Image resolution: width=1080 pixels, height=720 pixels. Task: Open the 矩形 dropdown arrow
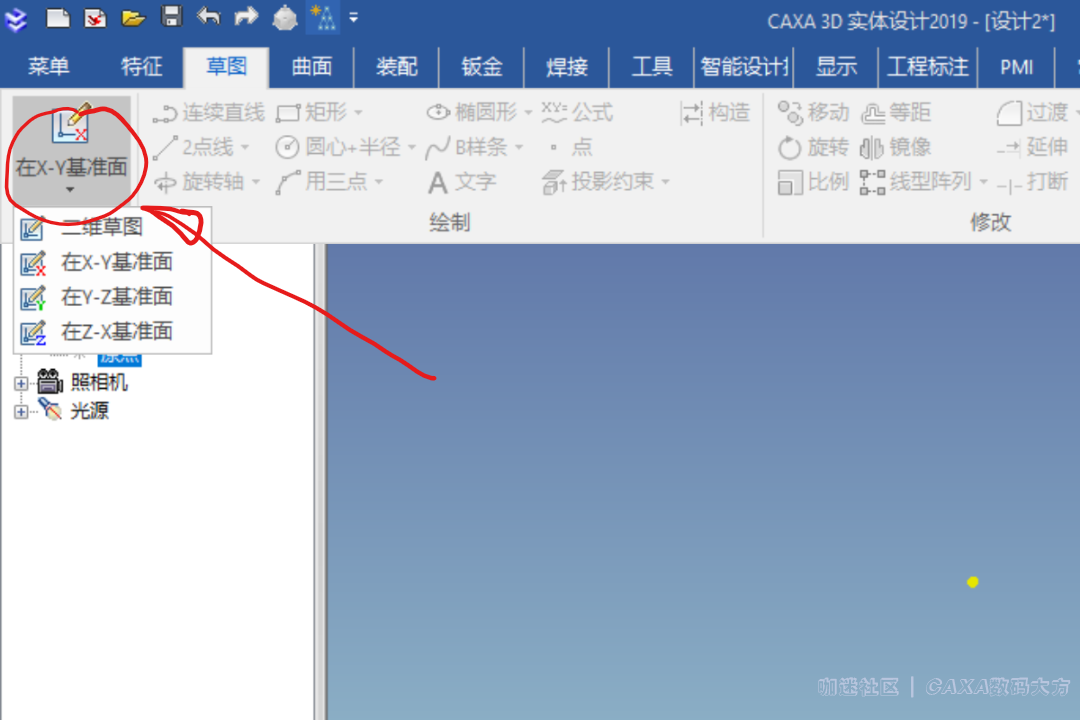tap(358, 112)
